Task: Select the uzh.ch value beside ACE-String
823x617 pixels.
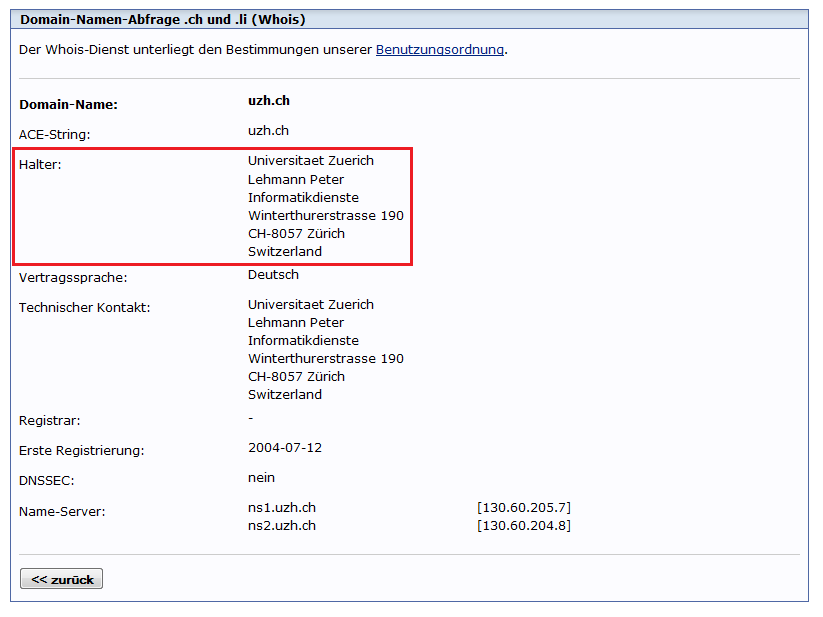Action: click(268, 131)
